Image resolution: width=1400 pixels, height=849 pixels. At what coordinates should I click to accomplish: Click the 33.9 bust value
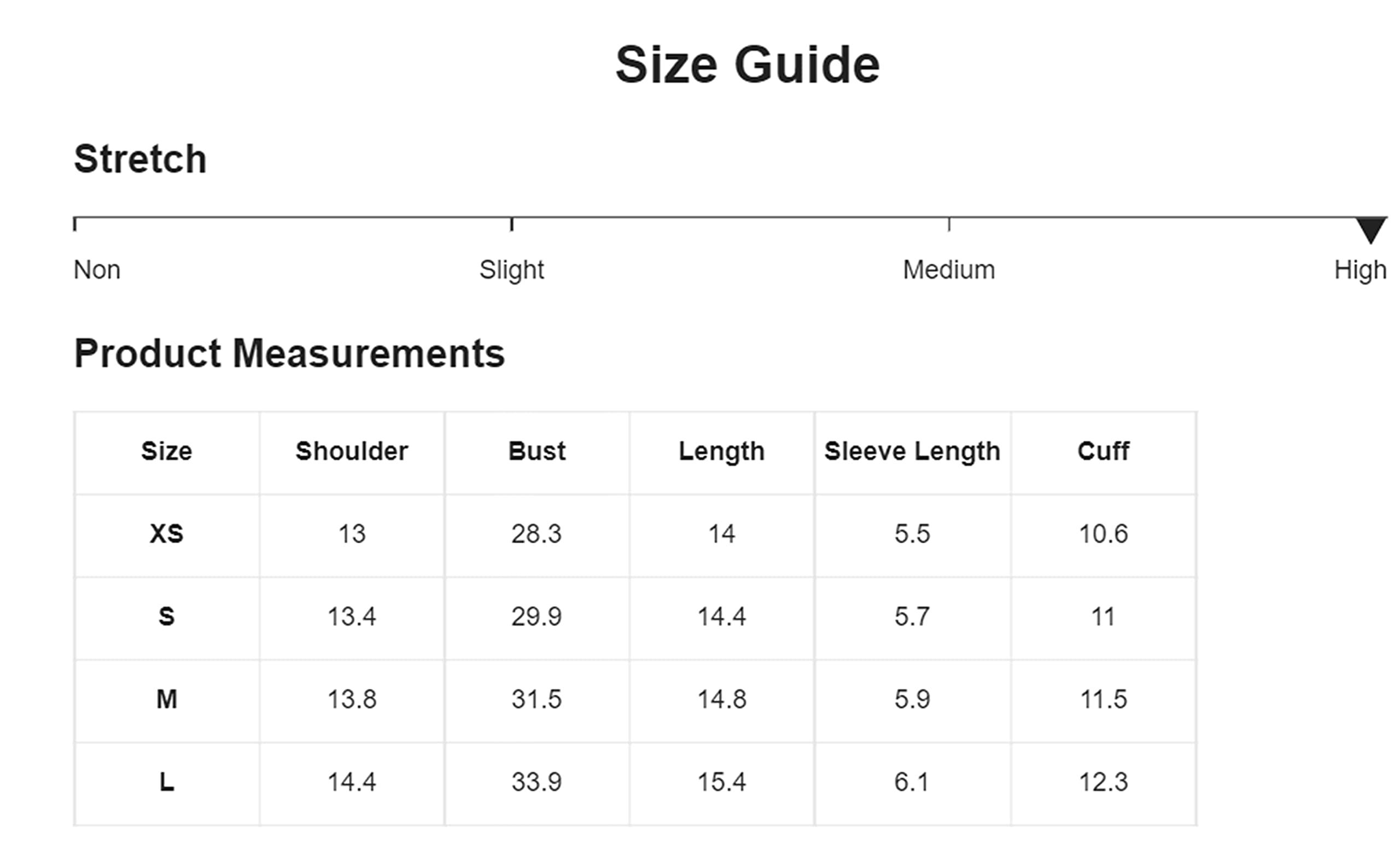(536, 782)
